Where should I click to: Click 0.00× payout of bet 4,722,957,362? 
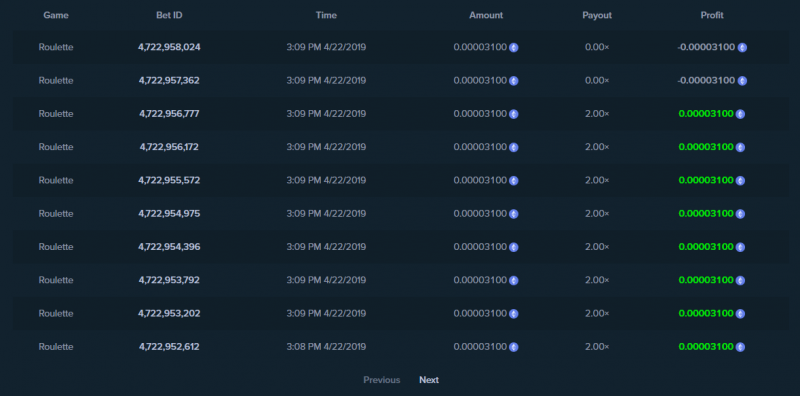coord(597,80)
